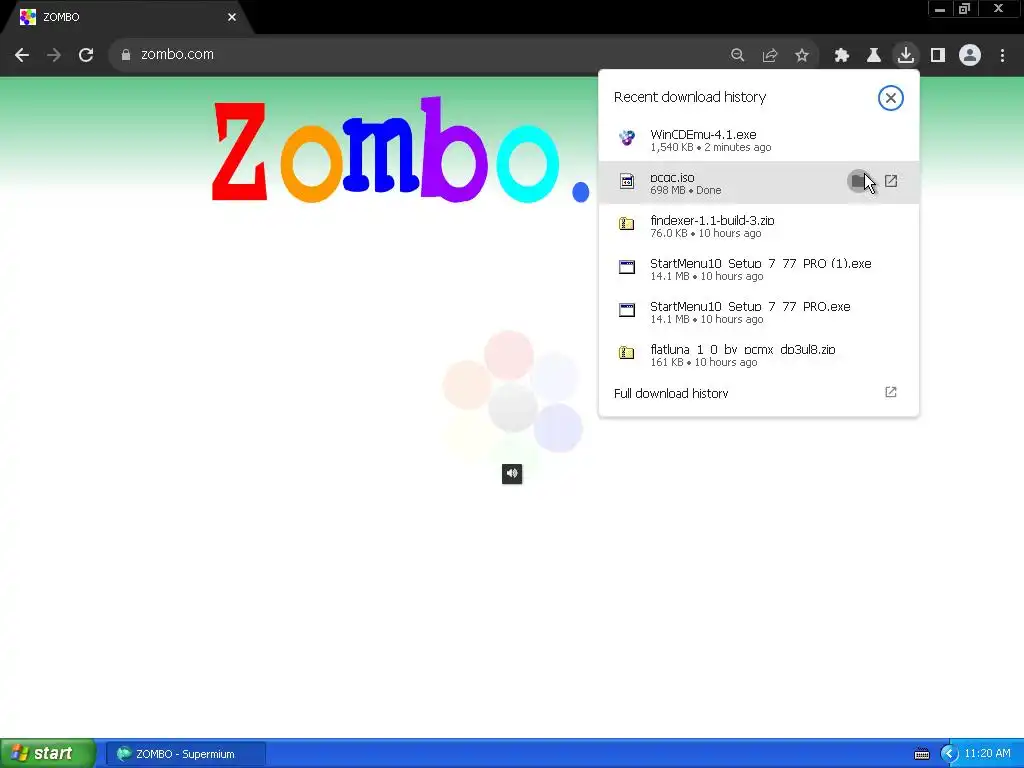1024x768 pixels.
Task: Open the experiments flask icon
Action: tap(874, 55)
